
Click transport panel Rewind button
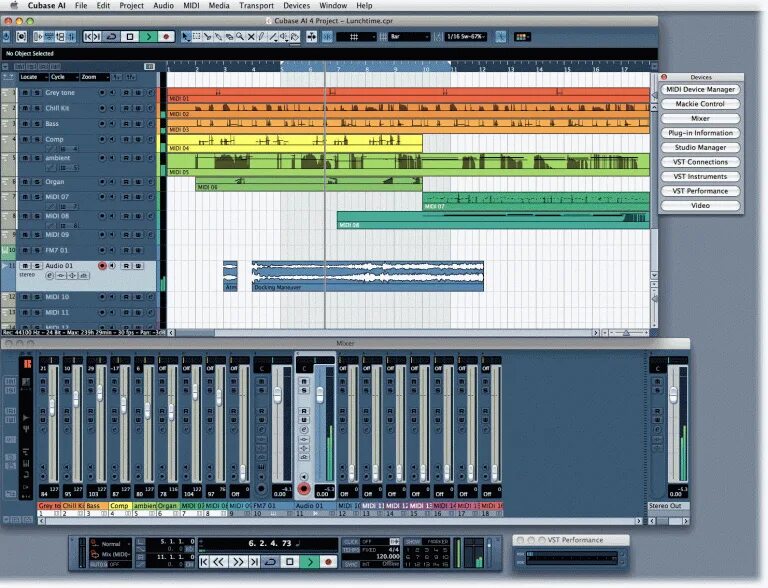tap(219, 562)
